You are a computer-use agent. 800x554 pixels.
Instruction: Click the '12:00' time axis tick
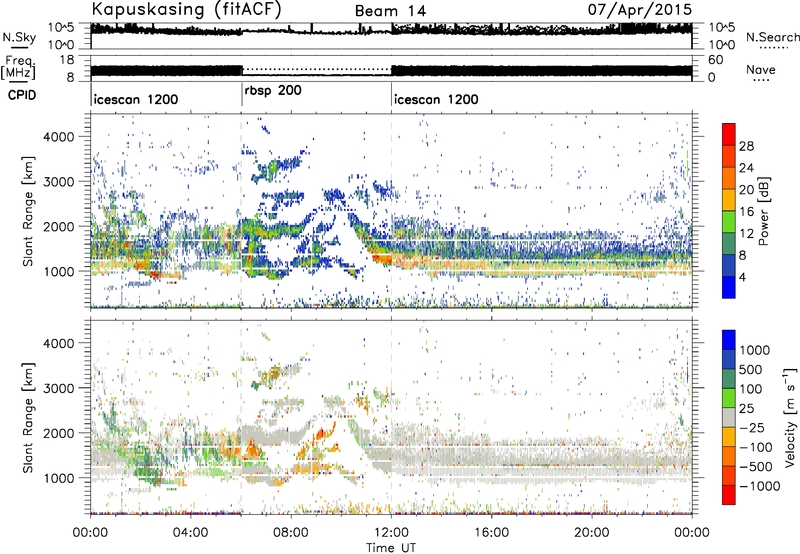[391, 533]
